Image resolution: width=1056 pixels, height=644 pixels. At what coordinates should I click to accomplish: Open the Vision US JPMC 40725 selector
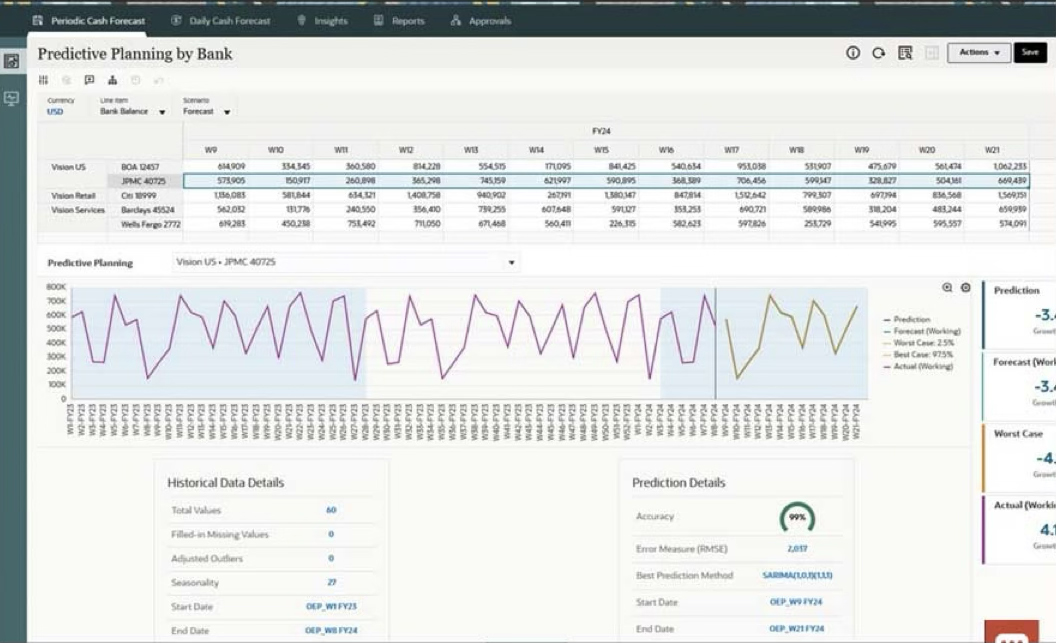click(345, 262)
